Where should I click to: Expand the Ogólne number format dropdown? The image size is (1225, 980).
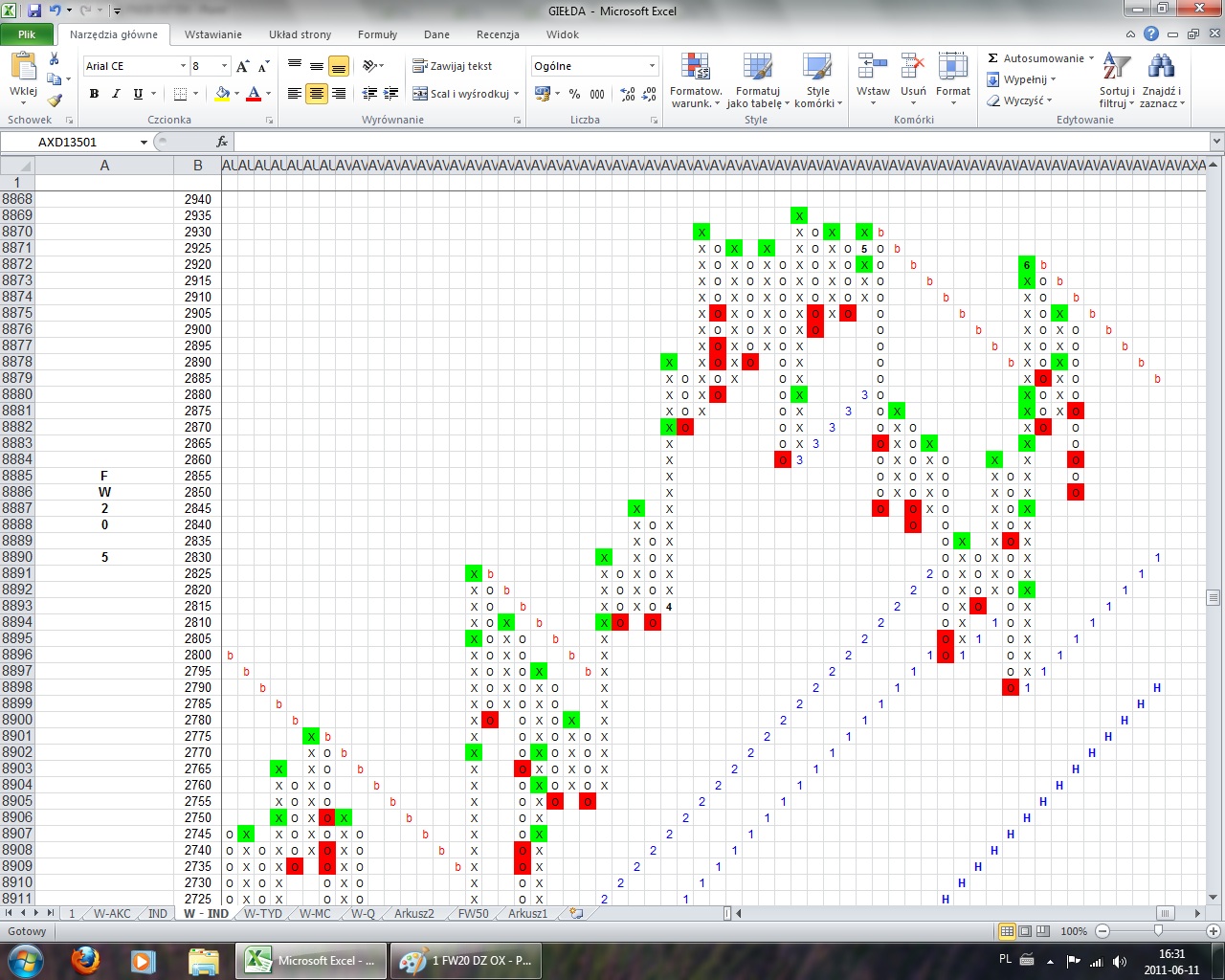(x=652, y=66)
